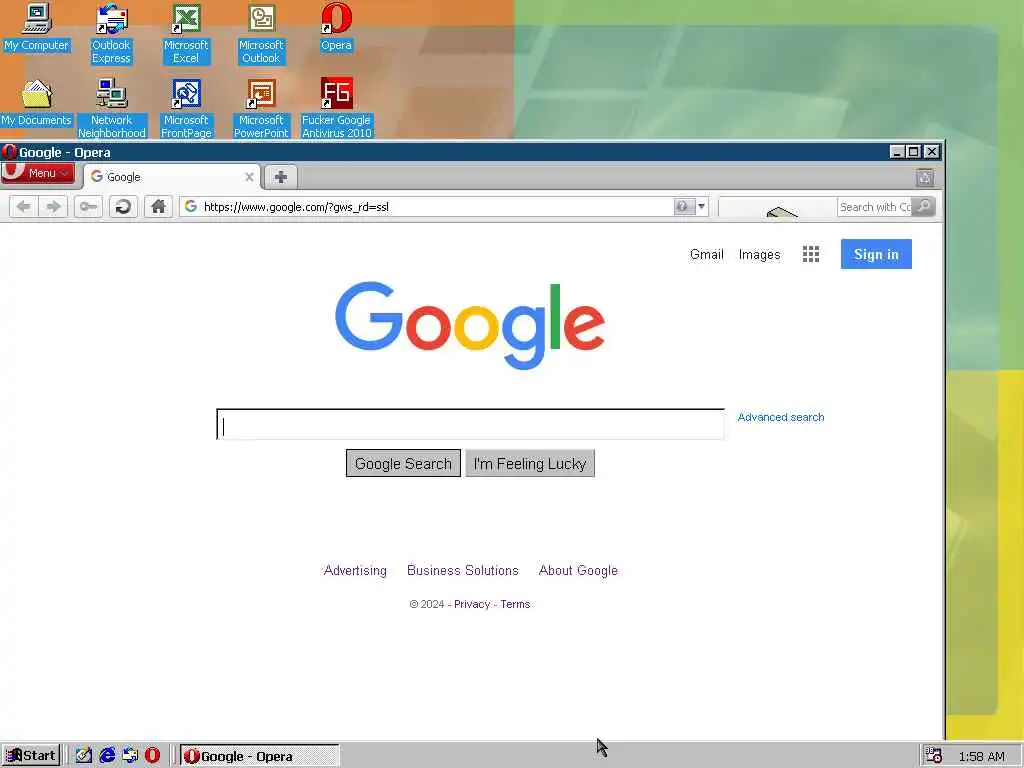Open the Terms footer link
The image size is (1024, 768).
[x=515, y=604]
